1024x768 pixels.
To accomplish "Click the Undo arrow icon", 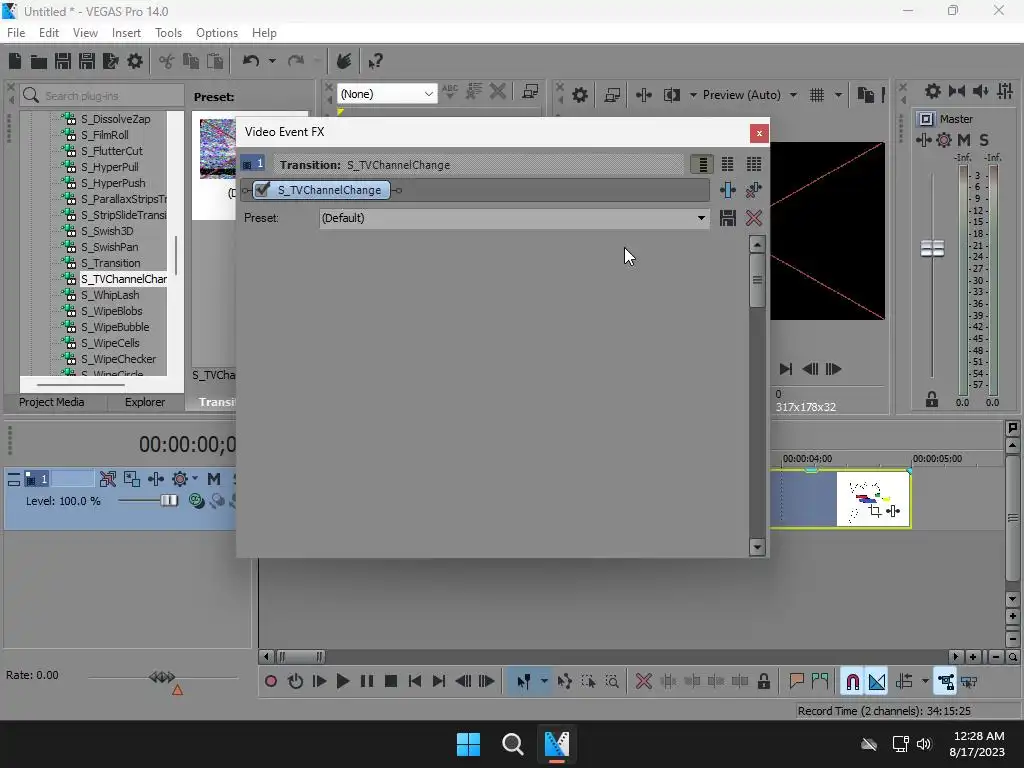I will click(251, 61).
